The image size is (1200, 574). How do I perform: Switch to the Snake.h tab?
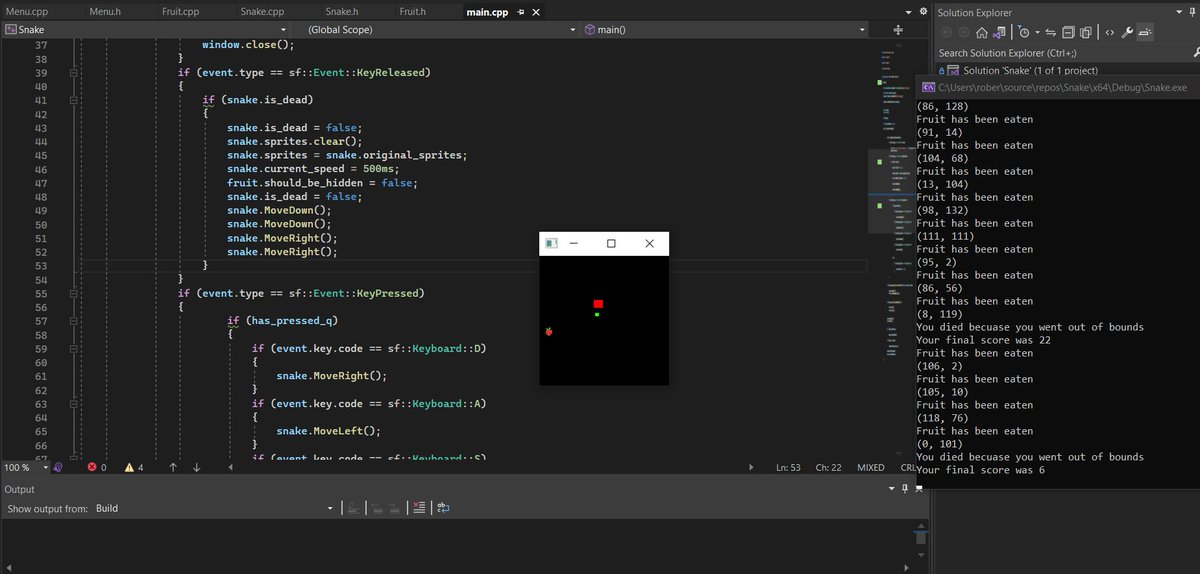coord(341,11)
